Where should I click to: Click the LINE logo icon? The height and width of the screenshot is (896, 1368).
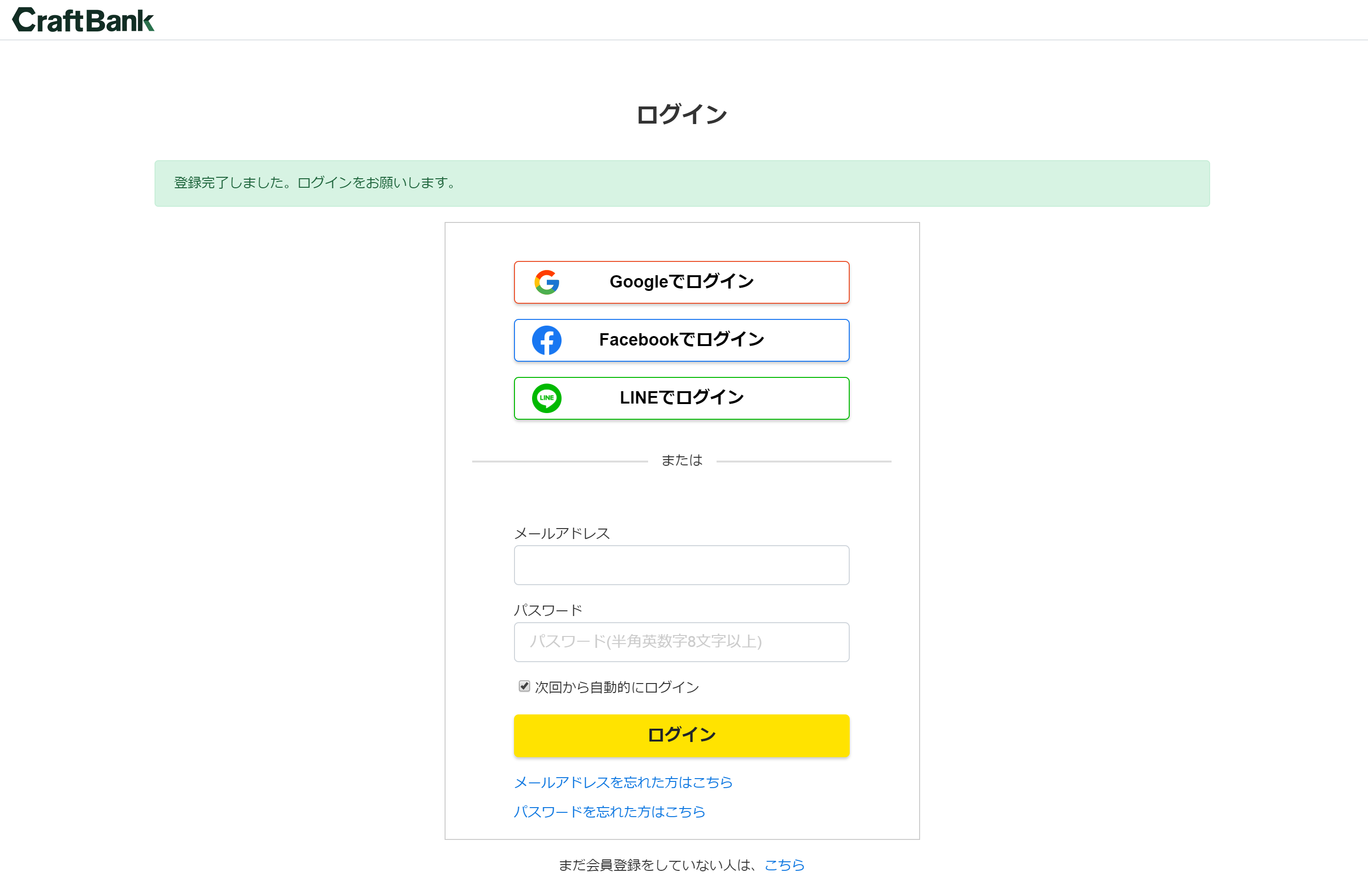tap(547, 398)
